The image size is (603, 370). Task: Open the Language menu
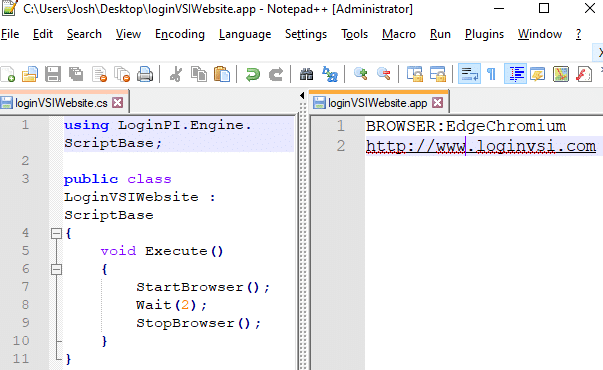245,34
